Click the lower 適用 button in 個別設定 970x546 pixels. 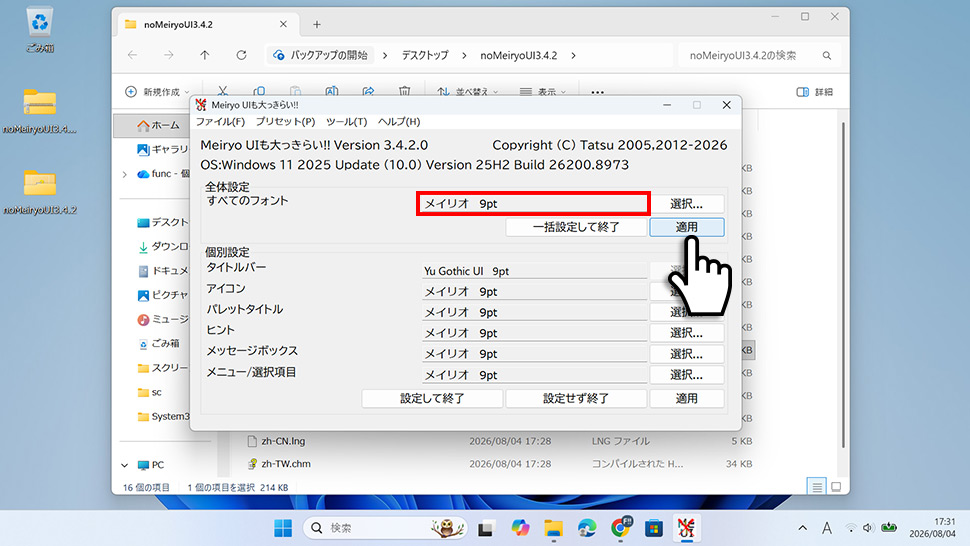(x=687, y=398)
